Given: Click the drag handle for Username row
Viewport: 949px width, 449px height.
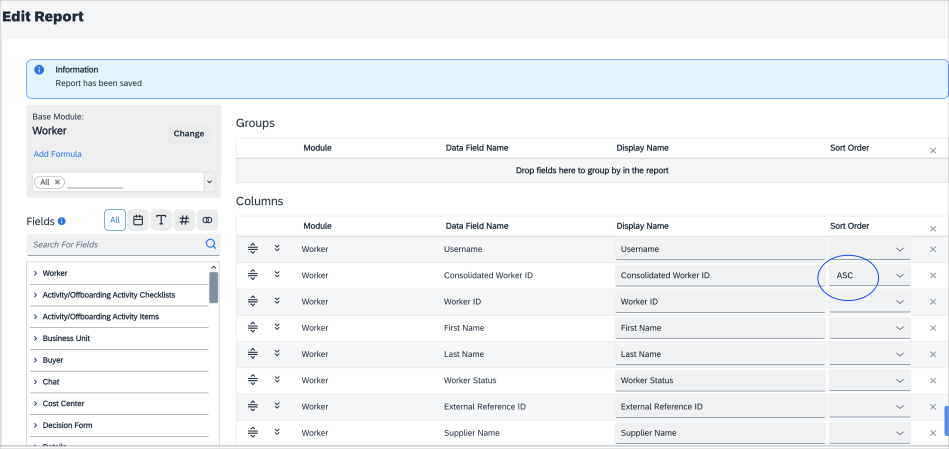Looking at the screenshot, I should click(x=253, y=249).
